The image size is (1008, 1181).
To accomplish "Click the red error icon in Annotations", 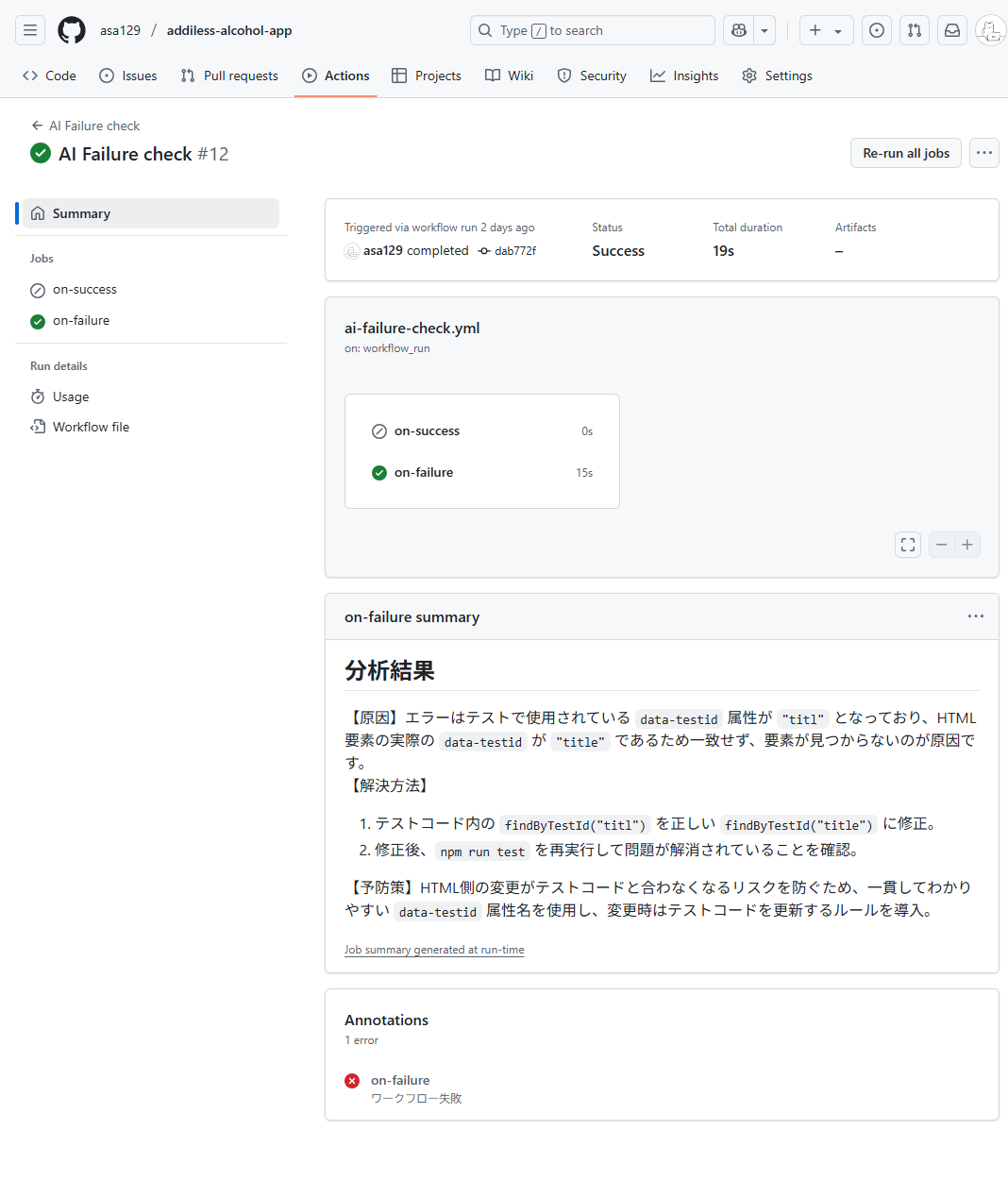I will click(x=352, y=1081).
